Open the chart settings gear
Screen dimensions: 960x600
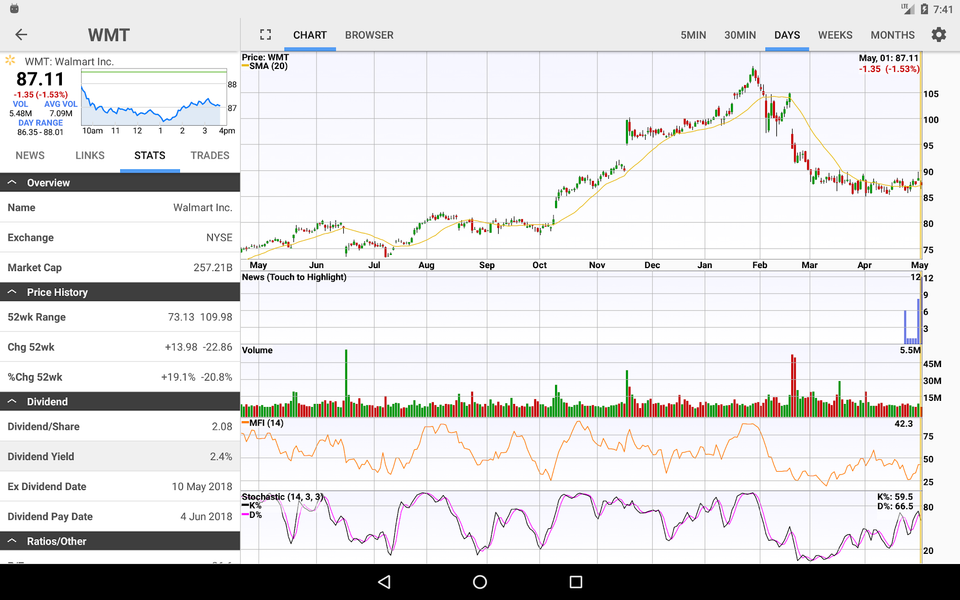pos(938,34)
